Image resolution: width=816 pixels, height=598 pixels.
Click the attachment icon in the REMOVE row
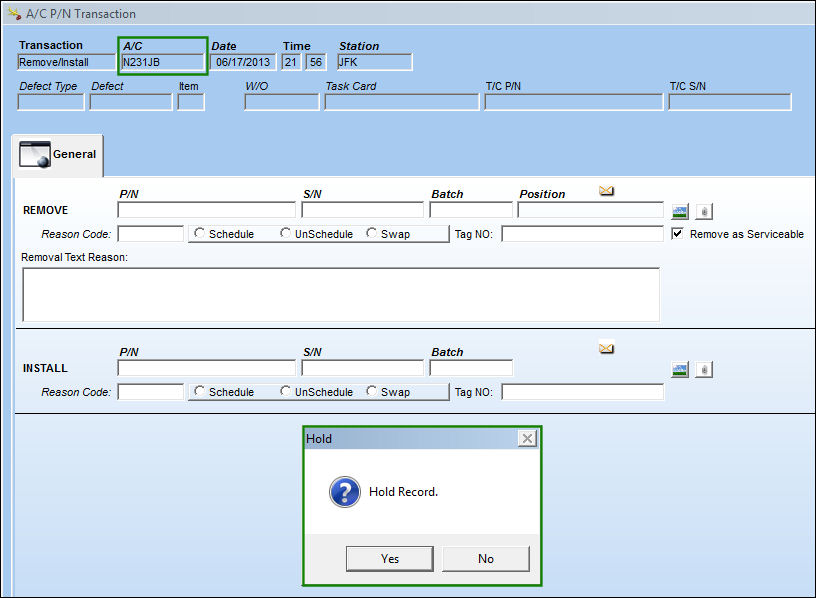(704, 211)
